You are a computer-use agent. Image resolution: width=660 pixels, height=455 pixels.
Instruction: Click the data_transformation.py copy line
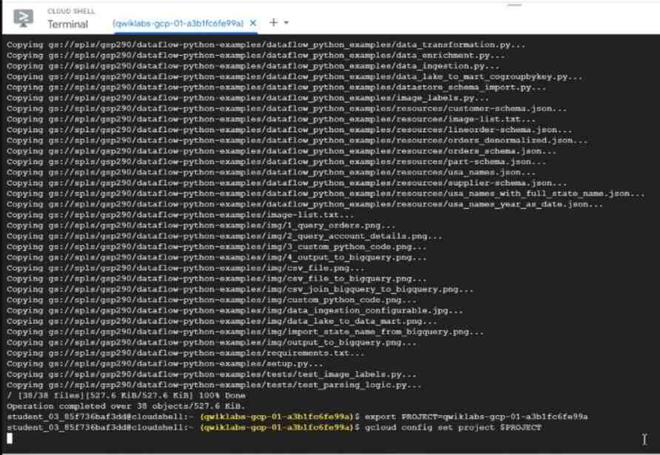(x=266, y=45)
